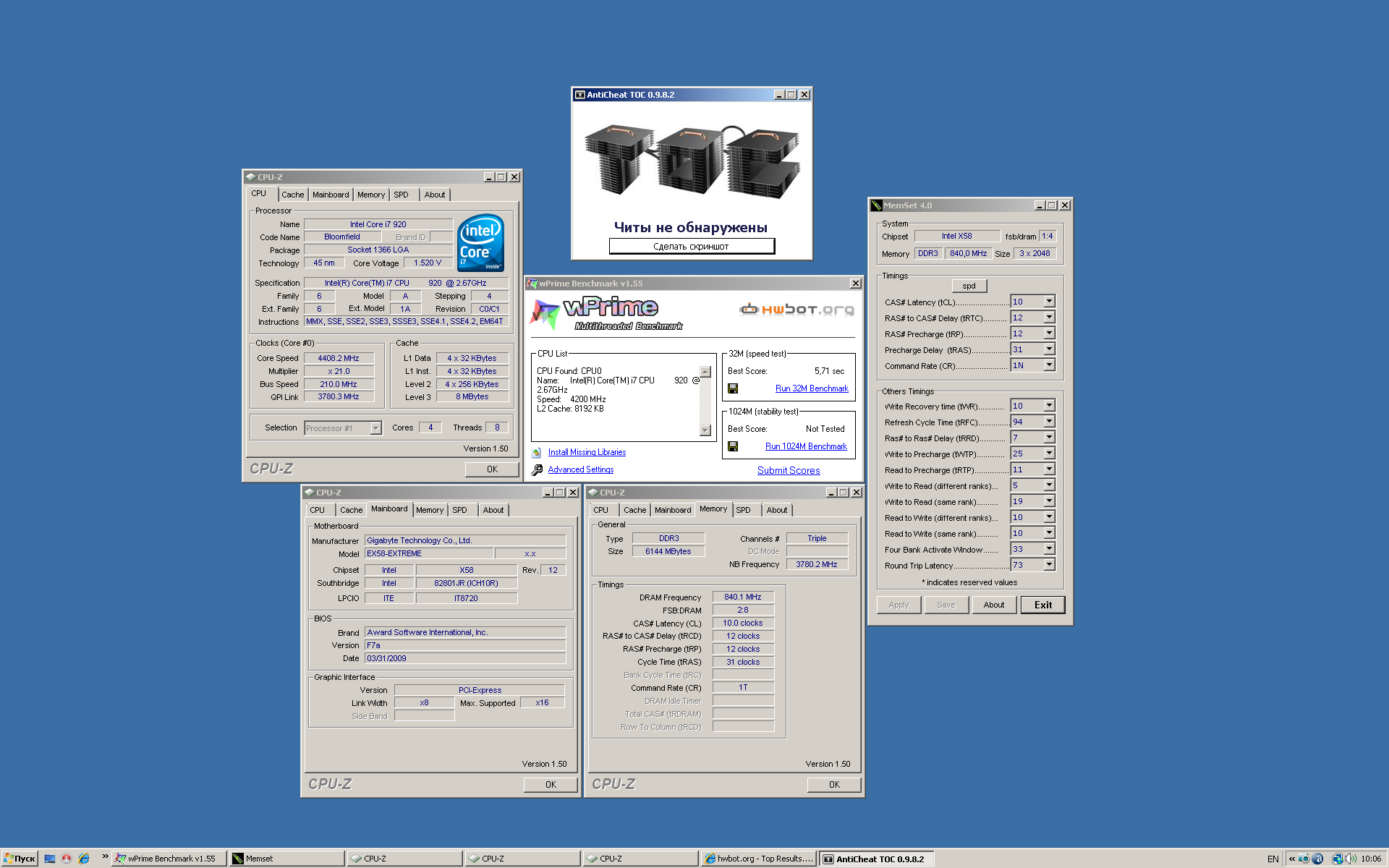Viewport: 1389px width, 868px height.
Task: Click the EX58-EXTREME Model field
Action: coord(429,554)
